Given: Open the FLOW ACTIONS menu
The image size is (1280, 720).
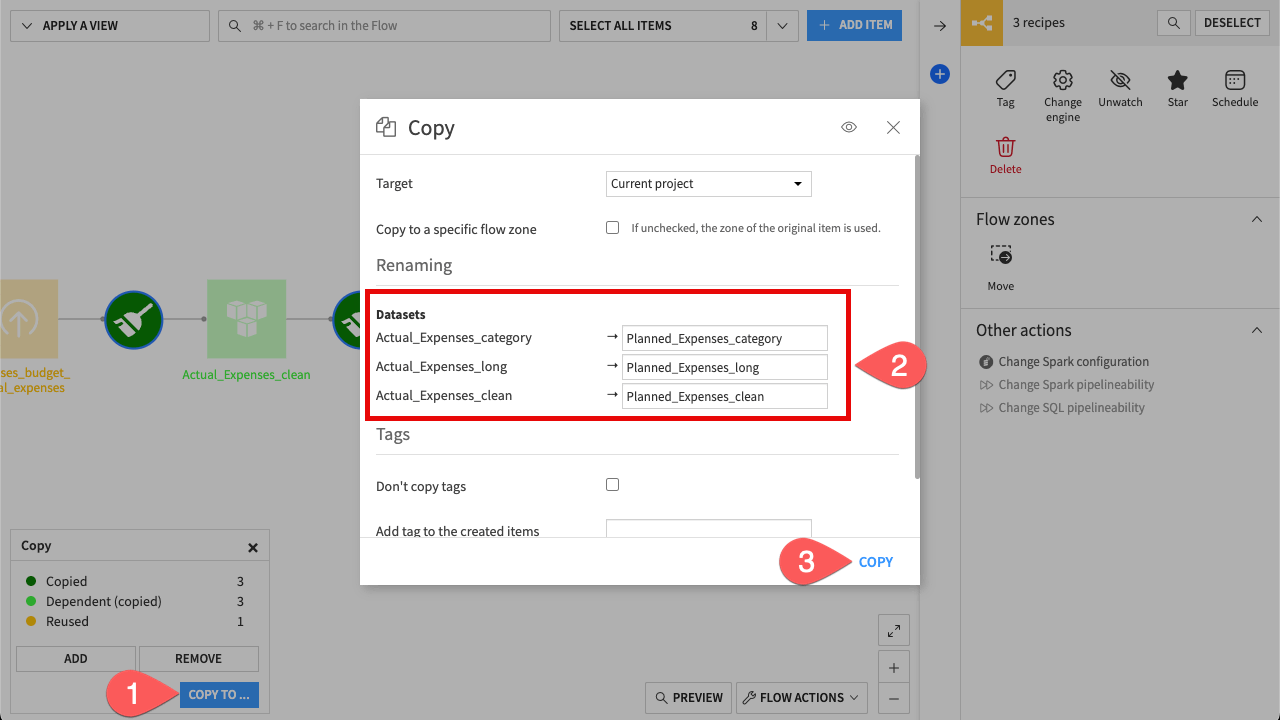Looking at the screenshot, I should 801,697.
